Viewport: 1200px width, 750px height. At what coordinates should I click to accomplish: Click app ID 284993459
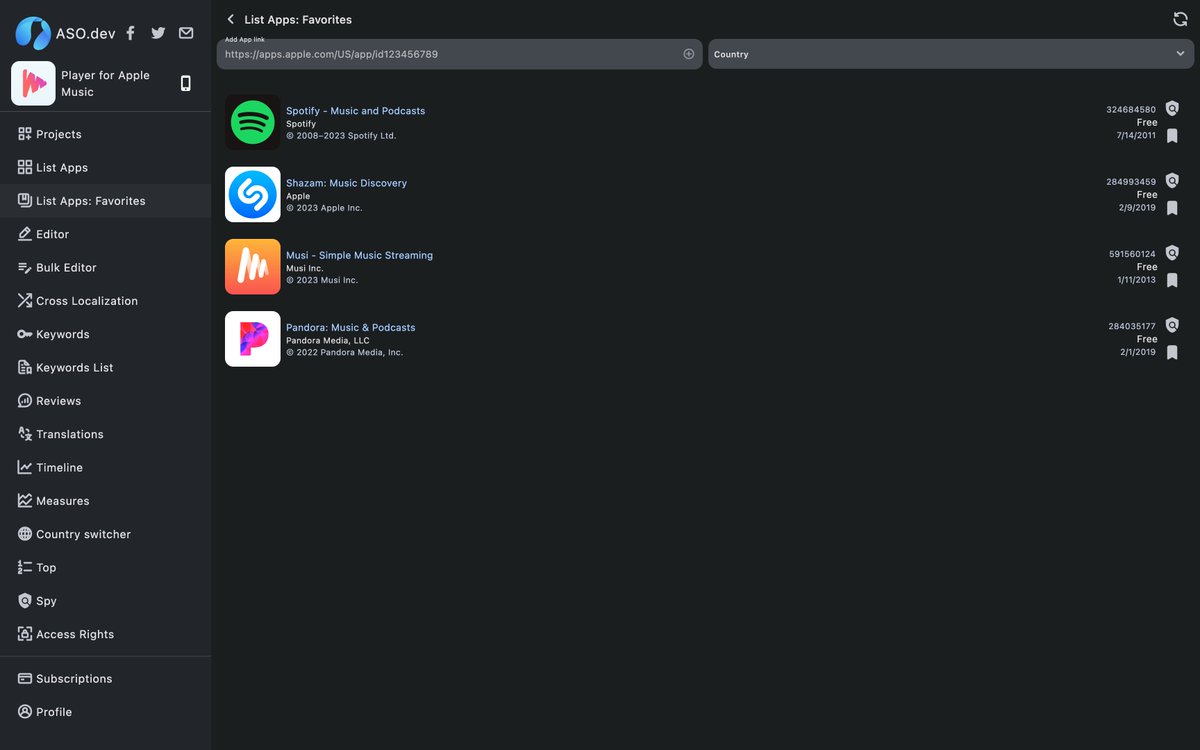tap(1131, 182)
